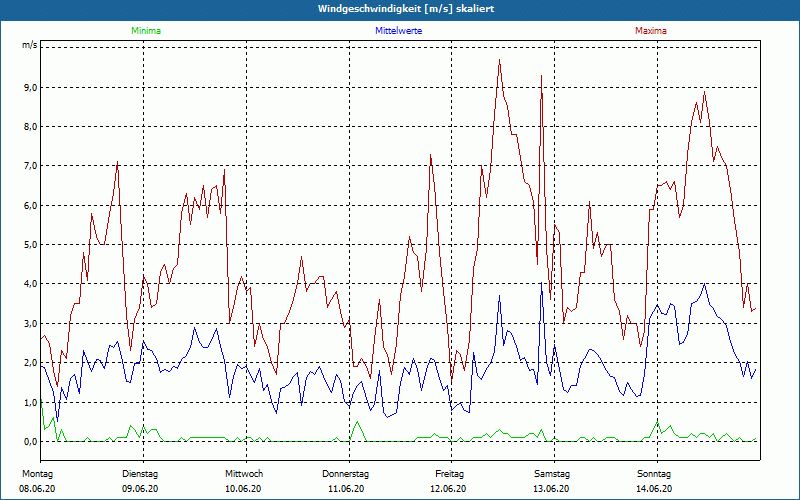Click the chart title 'Windgeschwindigkeit [m/s] skaliert'

point(406,9)
